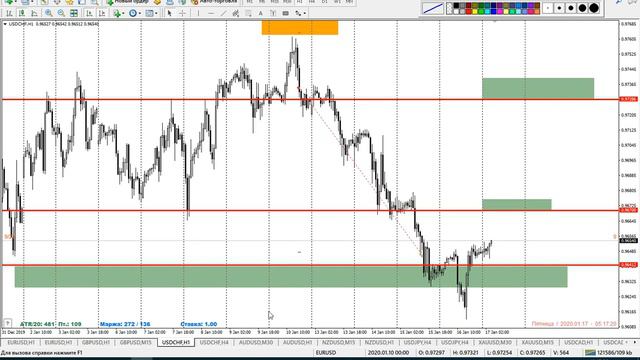Select the vertical line drawing tool
This screenshot has width=640, height=360.
click(x=198, y=13)
